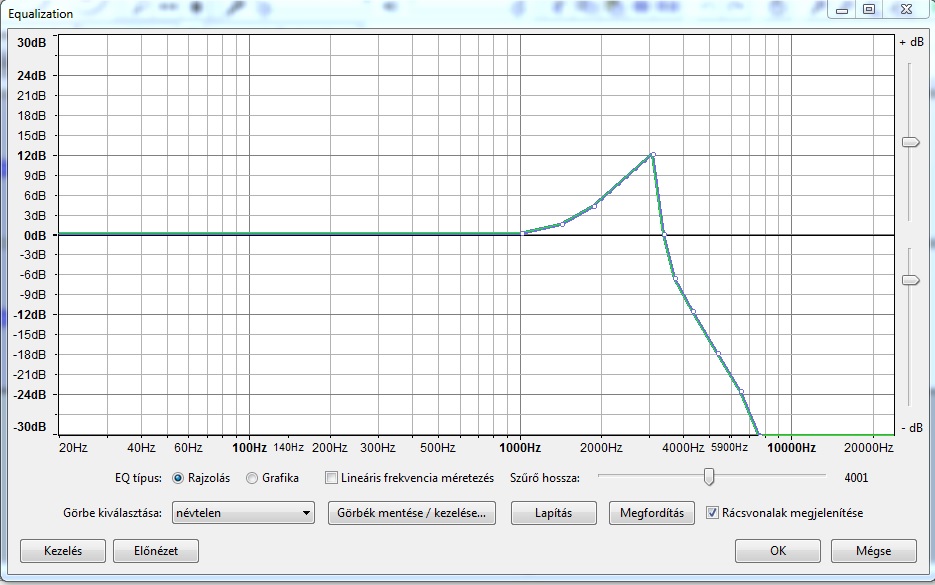Screen dimensions: 935x585
Task: Select the Rajzolás EQ type radio button
Action: (x=179, y=478)
